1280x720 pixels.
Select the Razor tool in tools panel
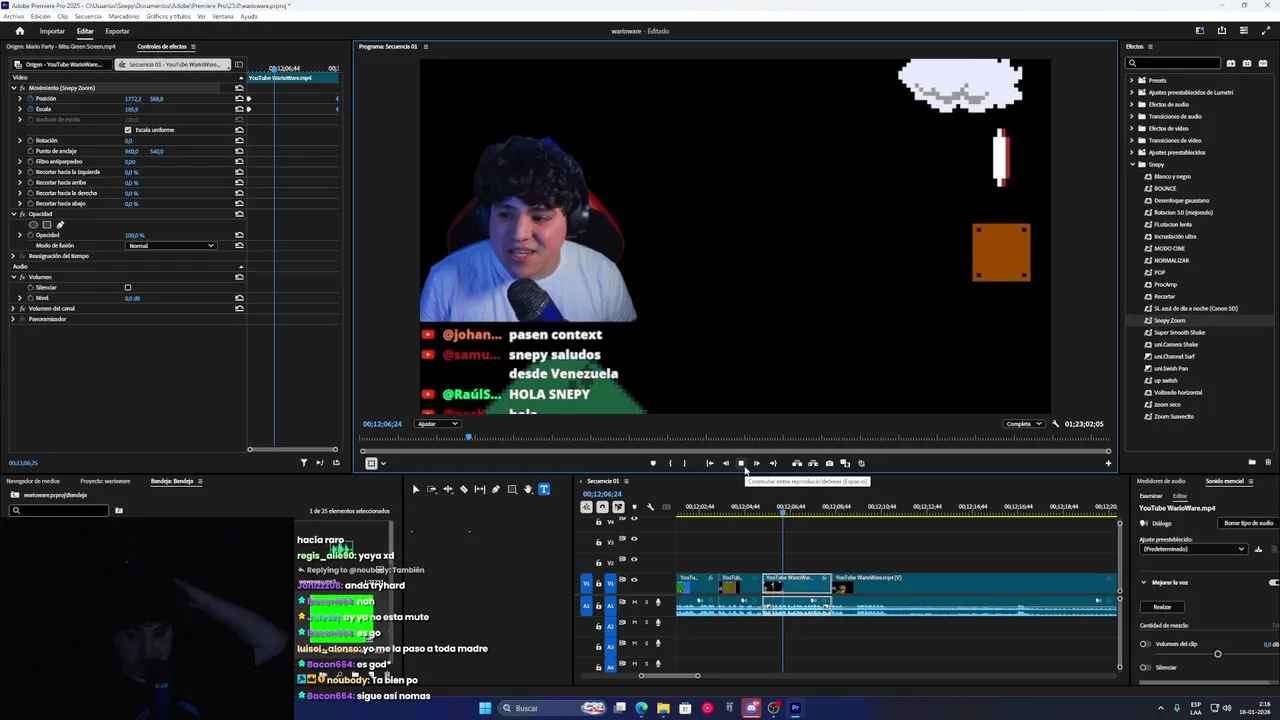coord(464,489)
